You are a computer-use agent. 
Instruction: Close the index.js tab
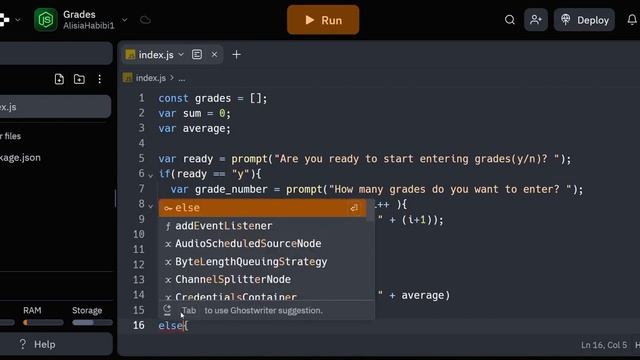coord(214,54)
